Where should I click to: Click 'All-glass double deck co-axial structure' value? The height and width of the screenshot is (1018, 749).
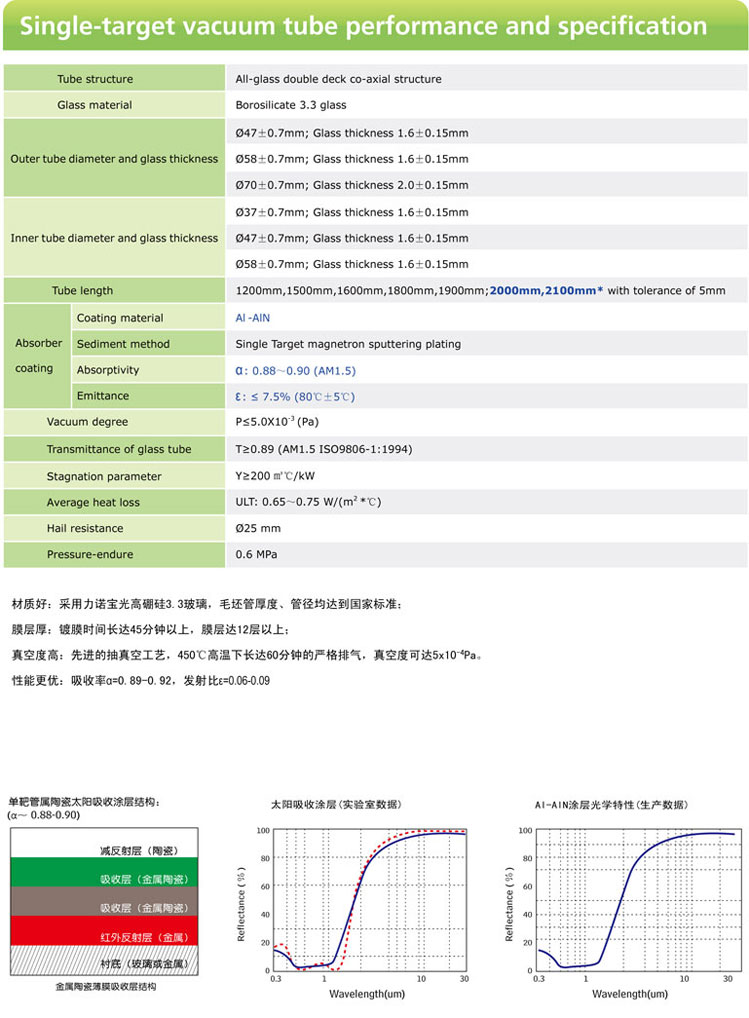click(338, 79)
